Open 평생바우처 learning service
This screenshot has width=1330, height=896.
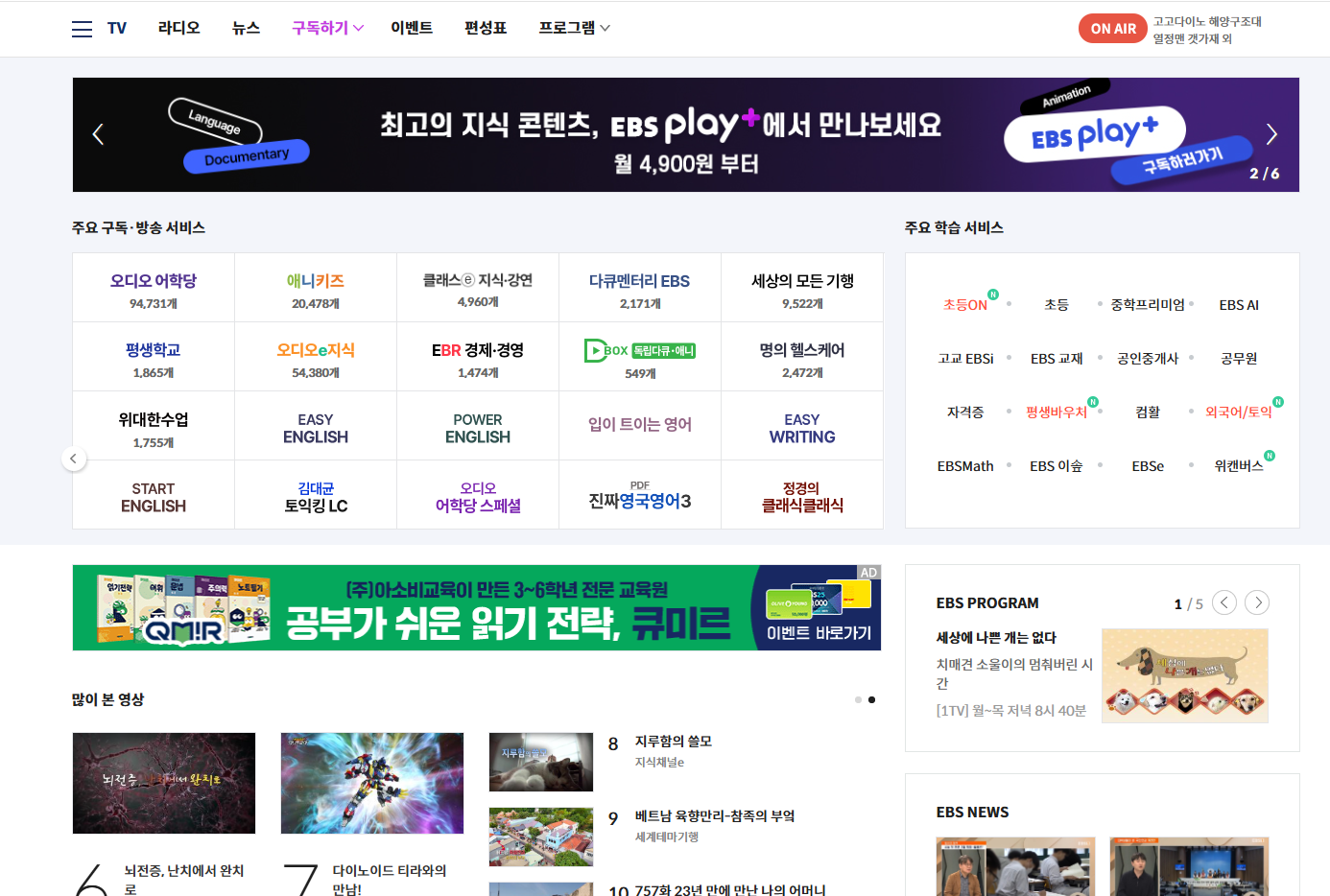tap(1057, 412)
